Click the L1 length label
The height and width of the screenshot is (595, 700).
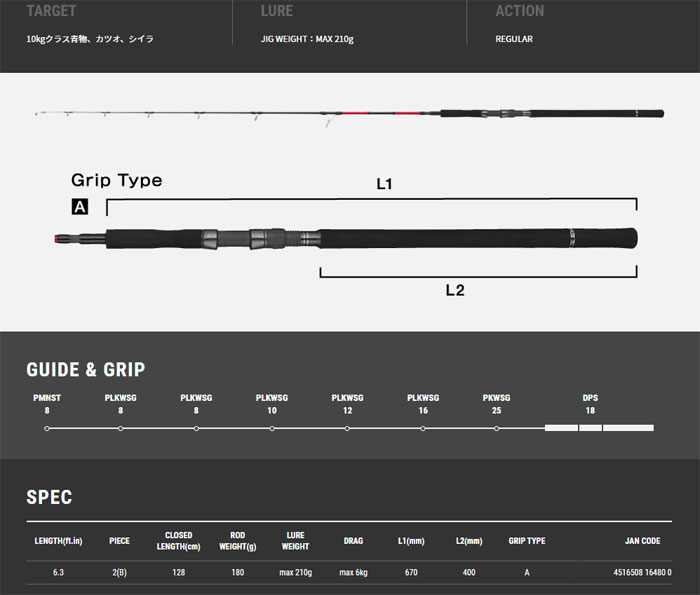(385, 184)
